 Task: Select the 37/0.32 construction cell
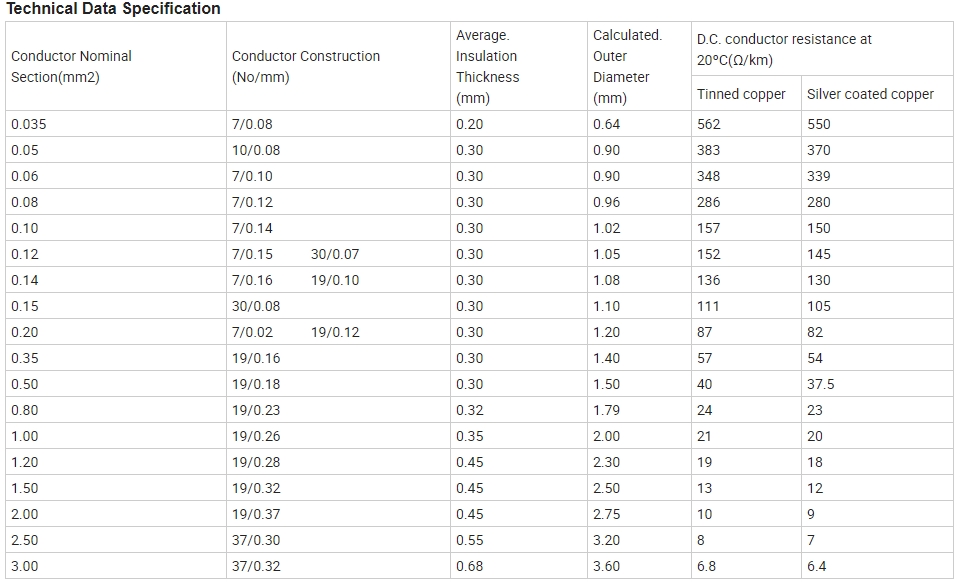point(338,566)
